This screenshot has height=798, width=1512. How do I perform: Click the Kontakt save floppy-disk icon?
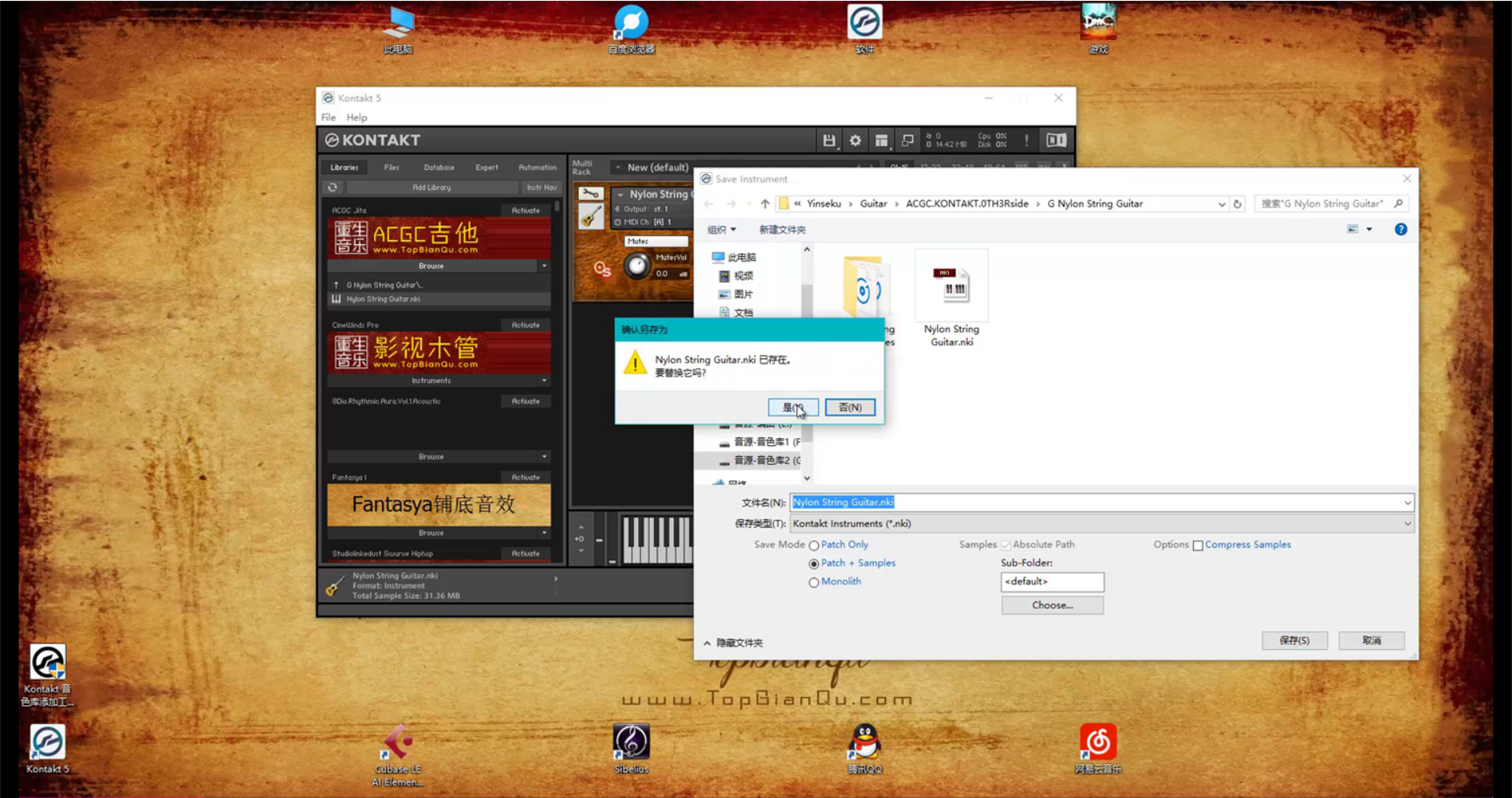(828, 140)
